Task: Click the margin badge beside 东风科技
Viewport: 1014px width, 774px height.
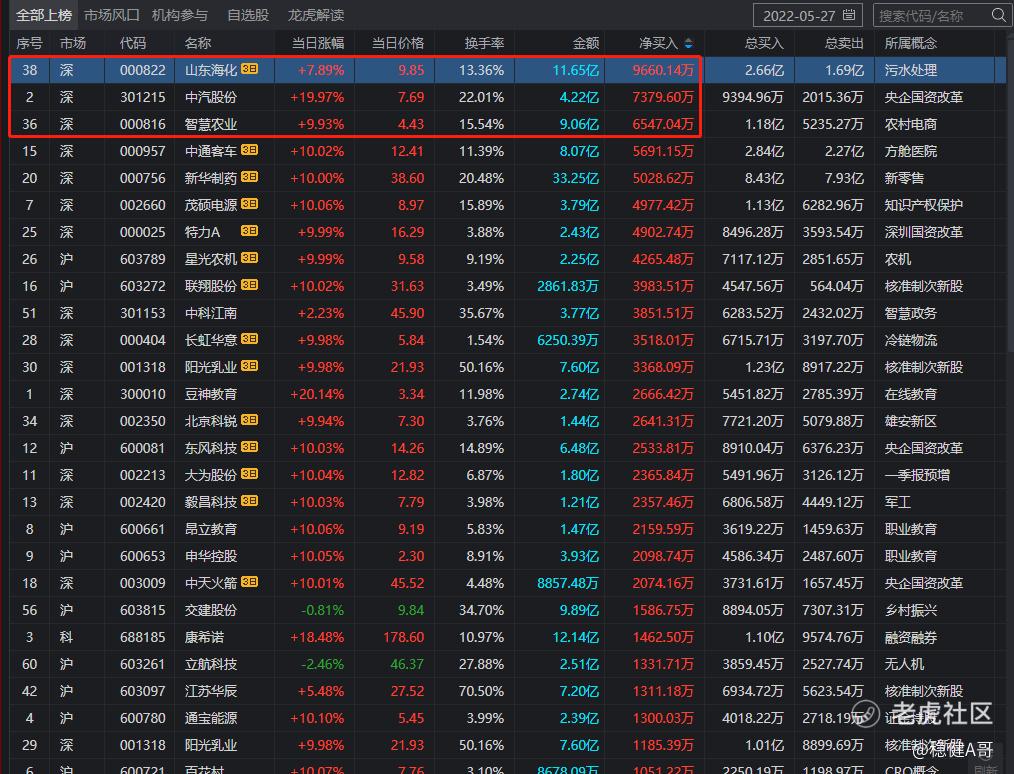Action: click(250, 447)
